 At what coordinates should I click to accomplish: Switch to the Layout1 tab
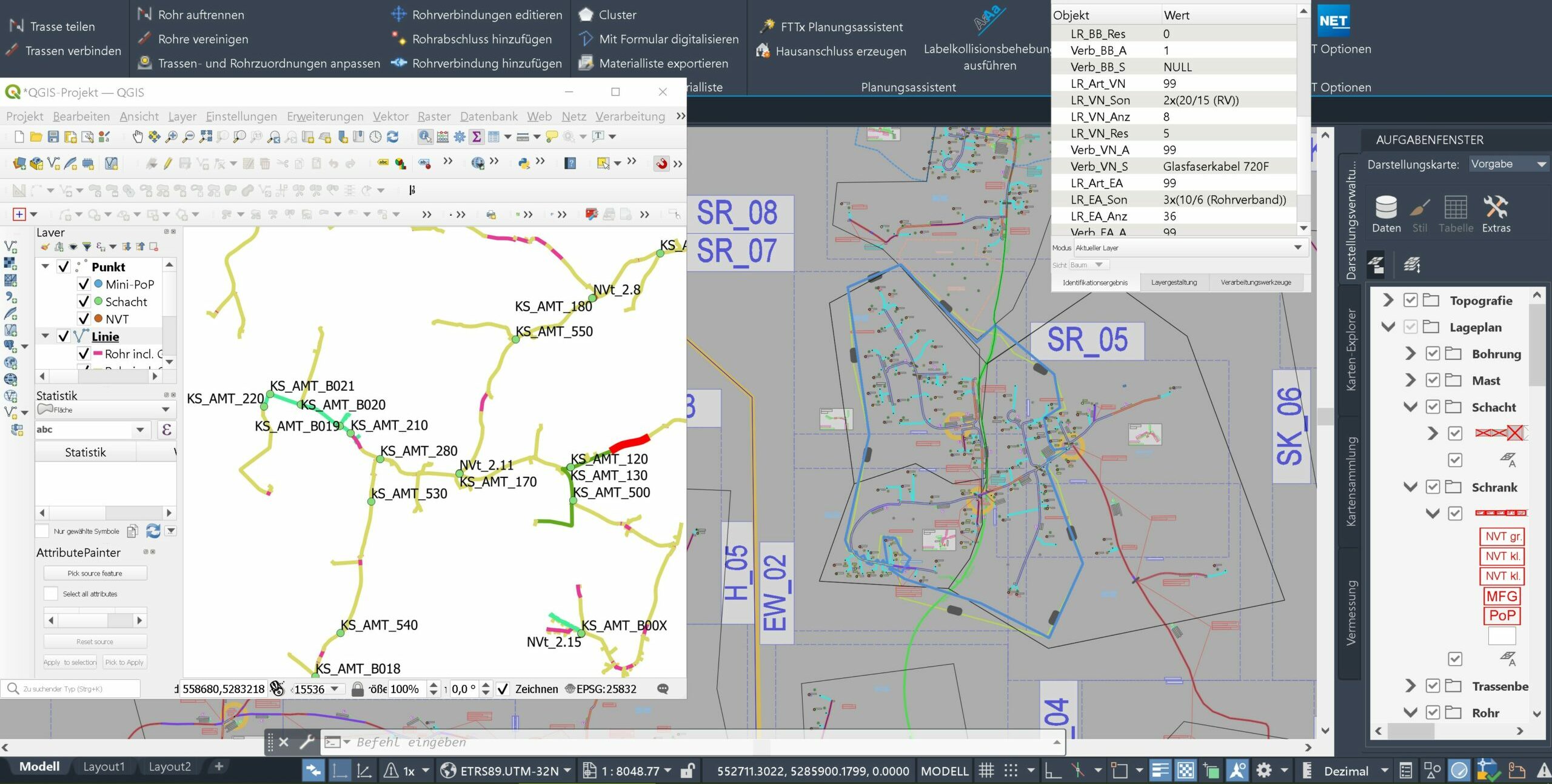tap(104, 767)
